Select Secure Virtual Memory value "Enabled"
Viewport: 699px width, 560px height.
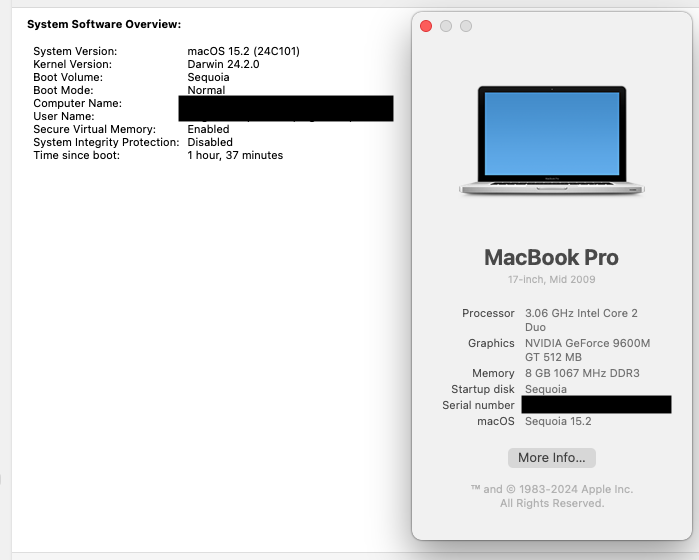click(208, 129)
